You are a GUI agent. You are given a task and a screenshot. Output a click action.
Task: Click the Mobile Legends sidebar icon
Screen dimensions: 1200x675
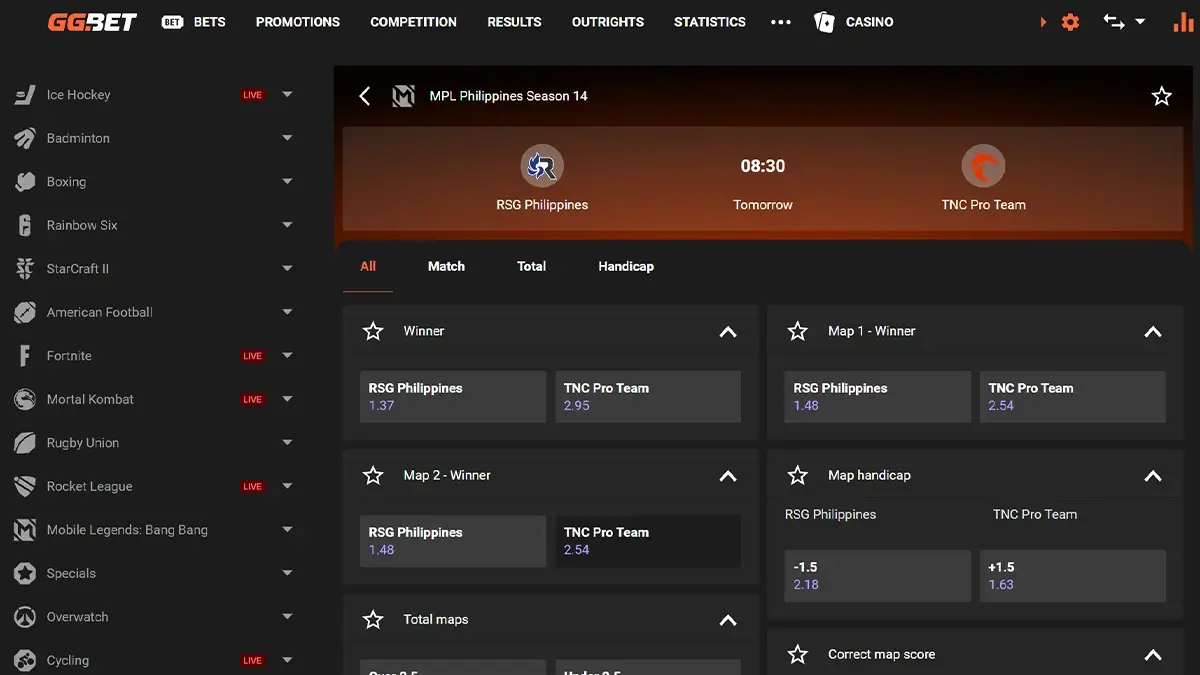click(x=25, y=530)
